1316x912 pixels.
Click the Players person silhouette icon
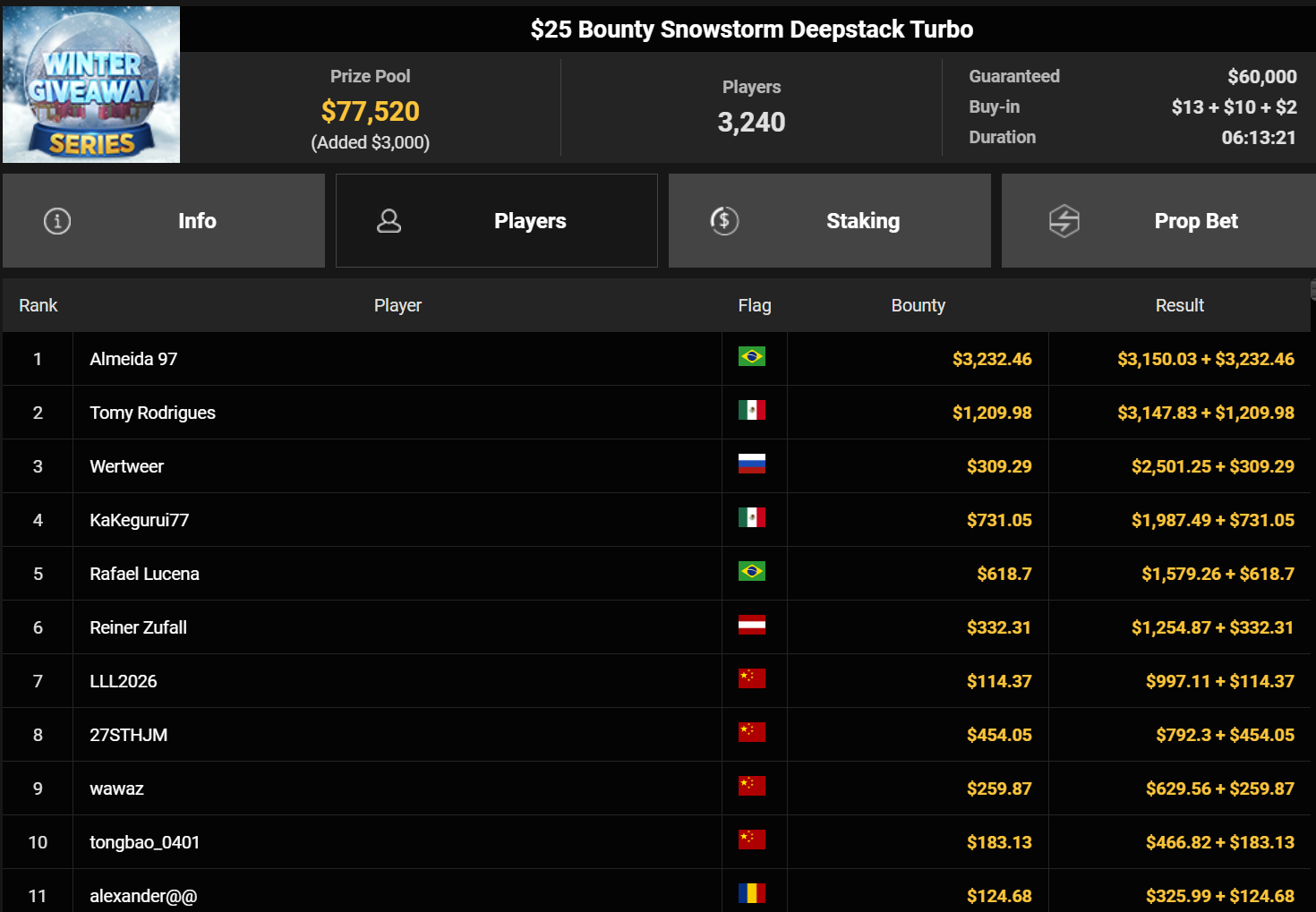tap(389, 221)
